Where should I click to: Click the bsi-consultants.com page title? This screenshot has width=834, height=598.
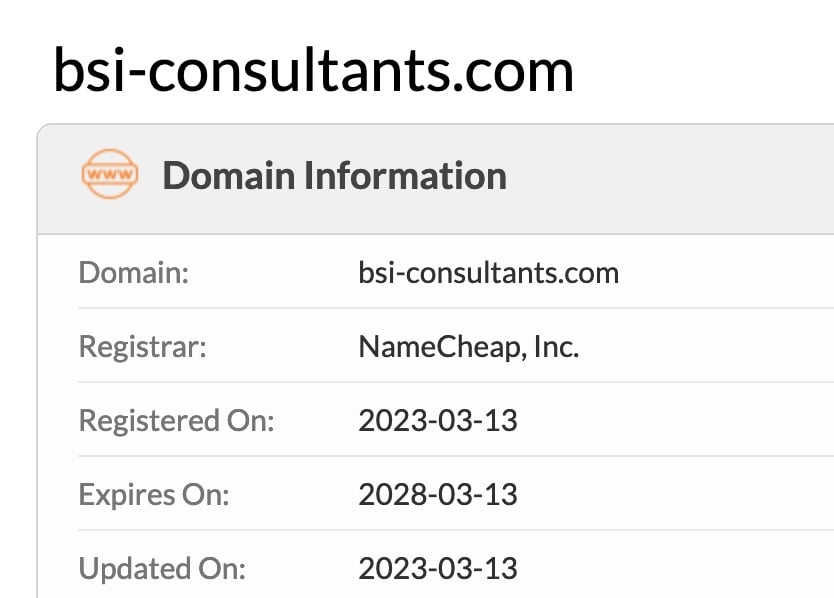(x=313, y=70)
